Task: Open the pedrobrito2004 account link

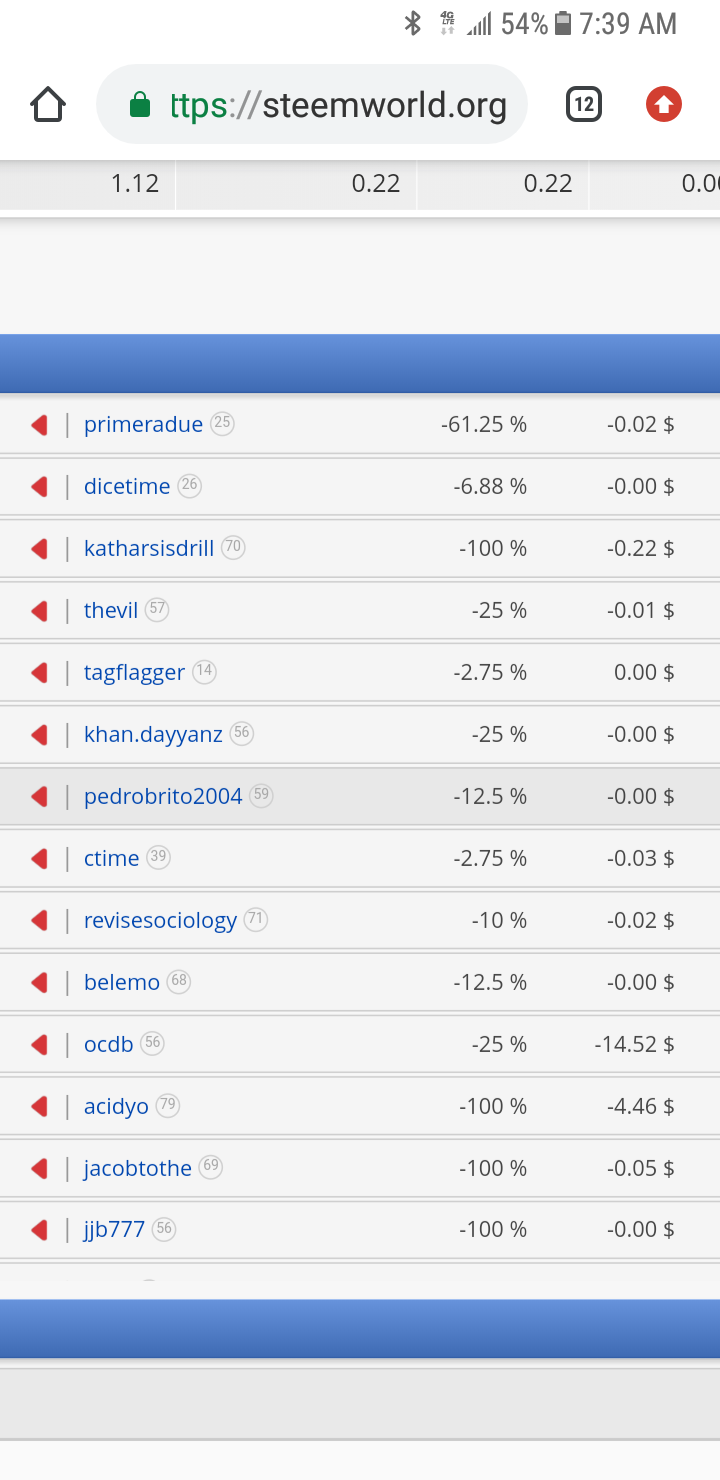Action: point(163,797)
